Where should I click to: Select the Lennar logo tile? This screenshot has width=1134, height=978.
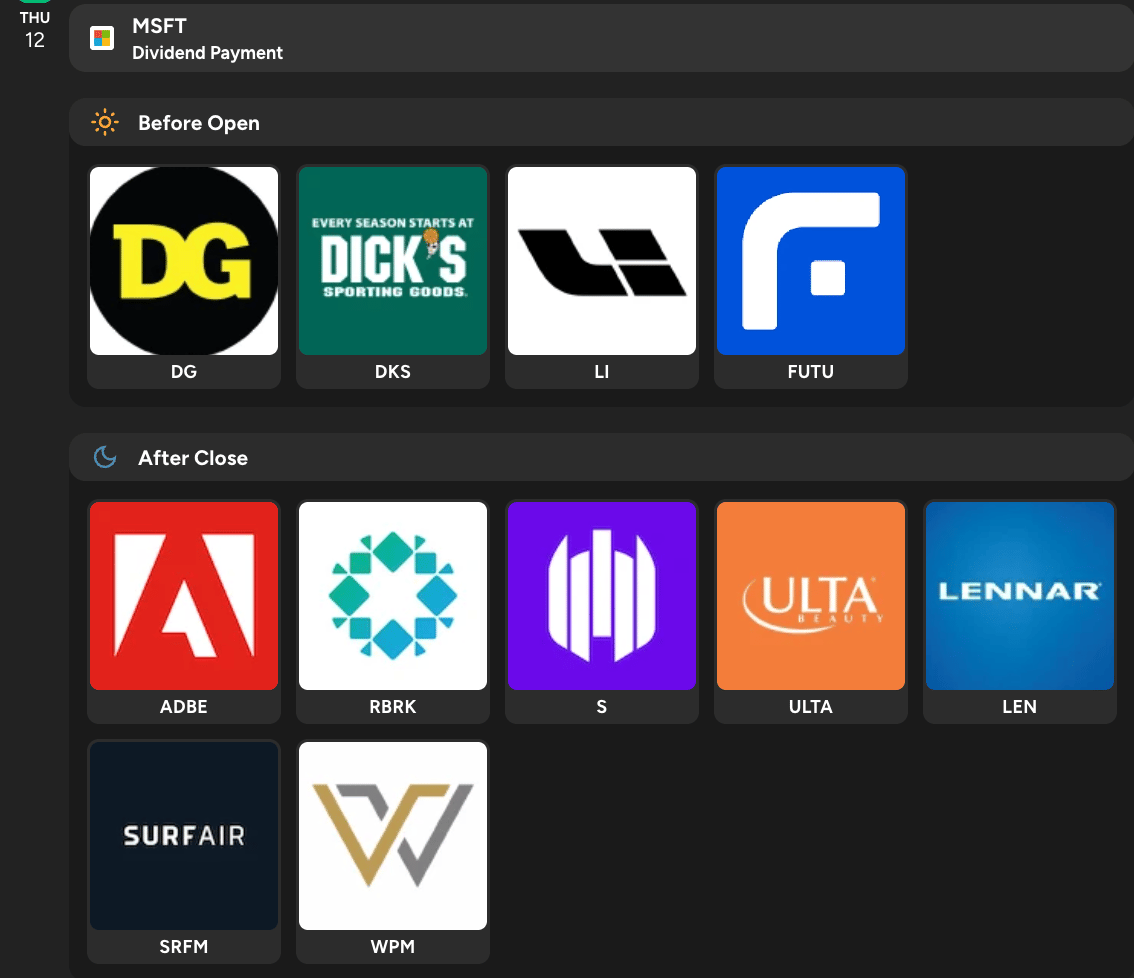(x=1020, y=596)
